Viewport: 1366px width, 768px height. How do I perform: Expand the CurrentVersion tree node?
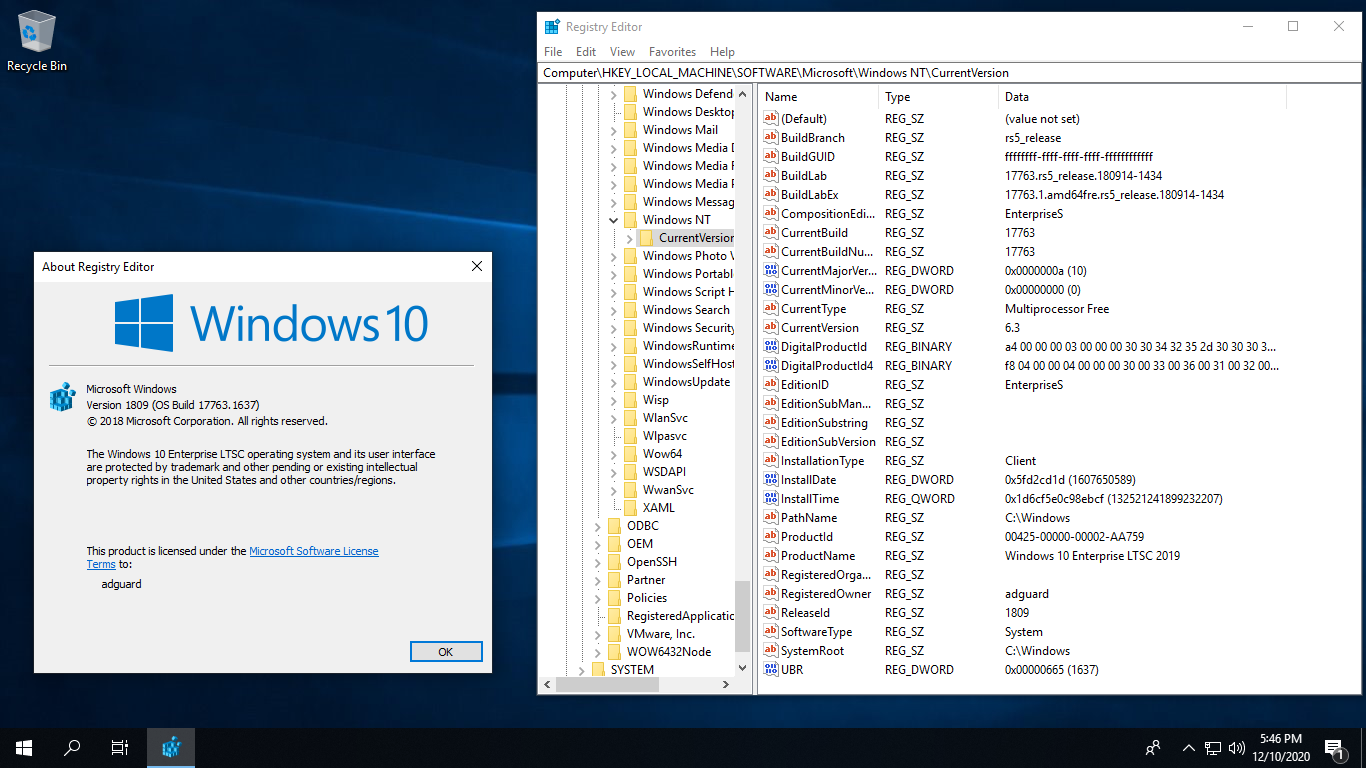coord(629,237)
